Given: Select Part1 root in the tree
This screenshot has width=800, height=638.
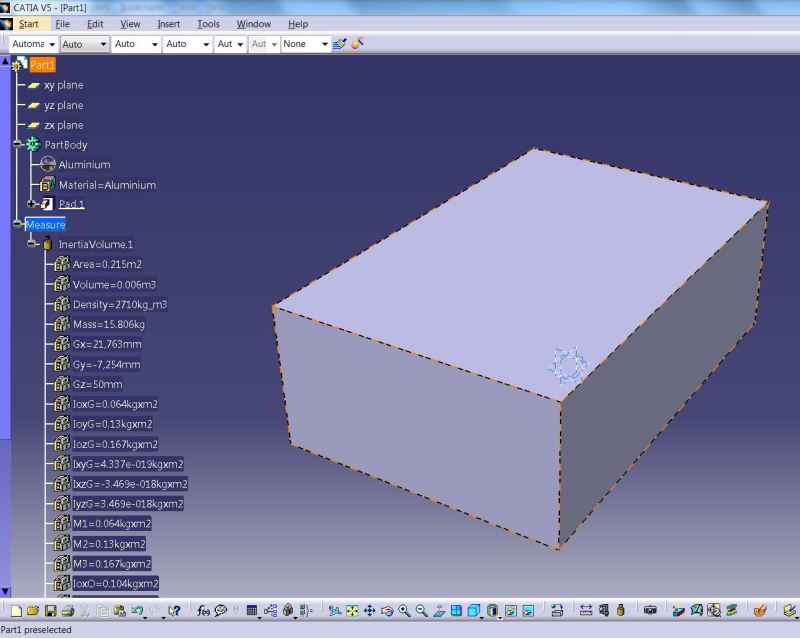Looking at the screenshot, I should (x=42, y=65).
